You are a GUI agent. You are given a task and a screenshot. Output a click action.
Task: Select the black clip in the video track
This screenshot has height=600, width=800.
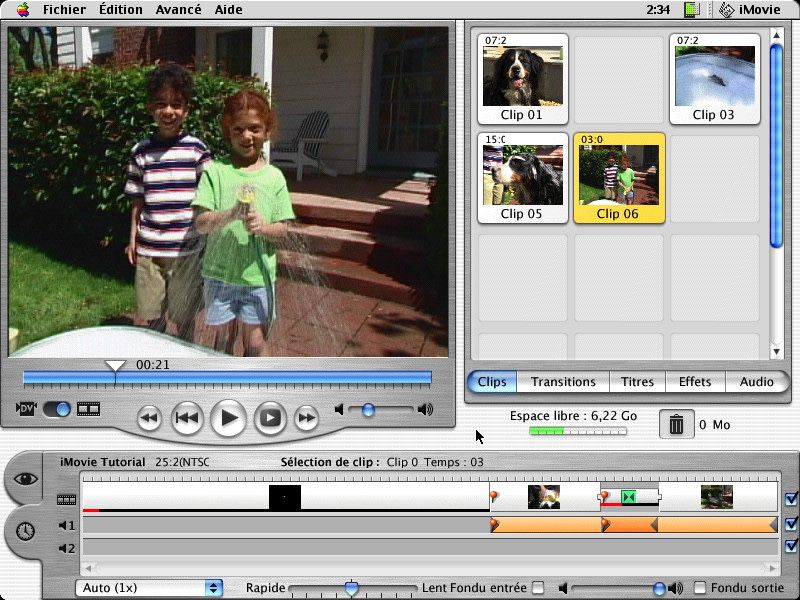pos(285,497)
